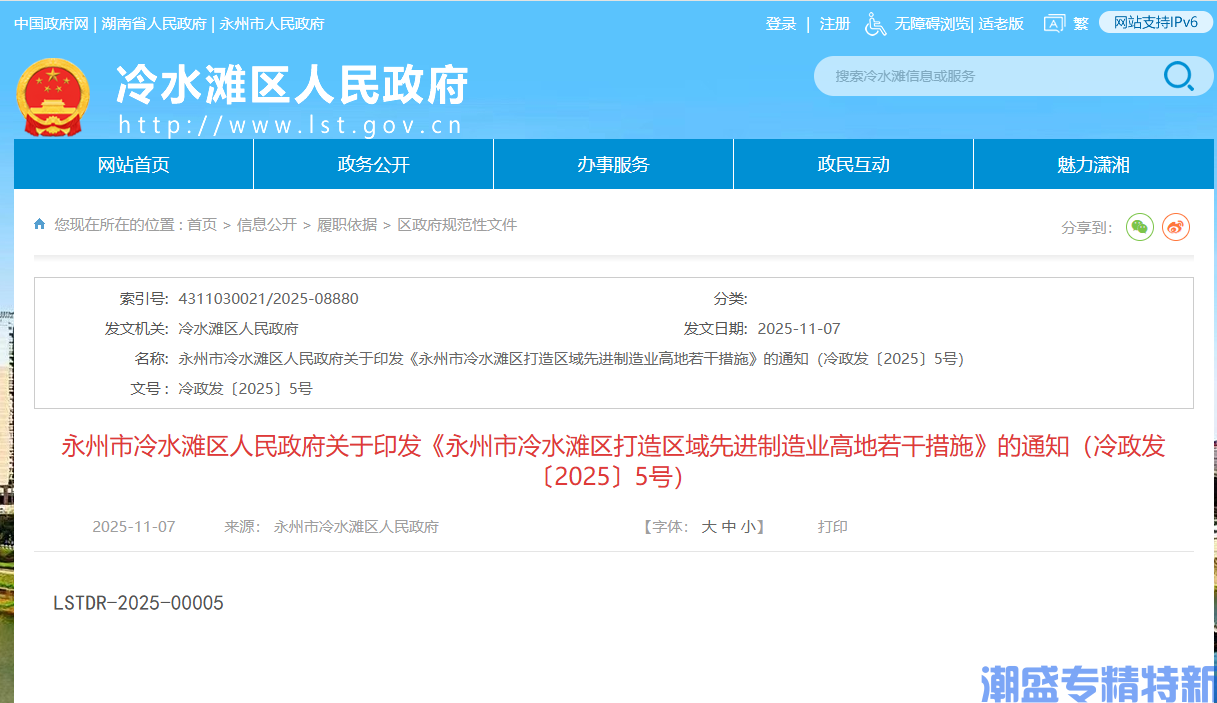Click the 注册 registration link

pyautogui.click(x=834, y=22)
